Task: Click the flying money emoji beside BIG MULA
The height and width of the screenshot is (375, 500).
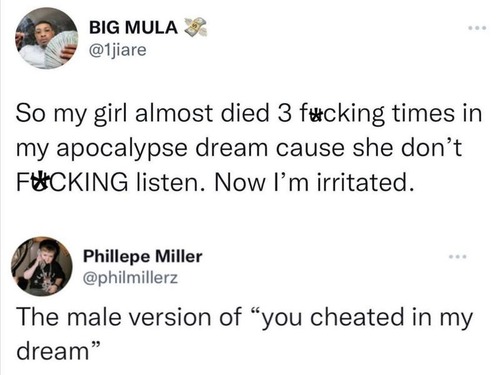Action: coord(195,27)
